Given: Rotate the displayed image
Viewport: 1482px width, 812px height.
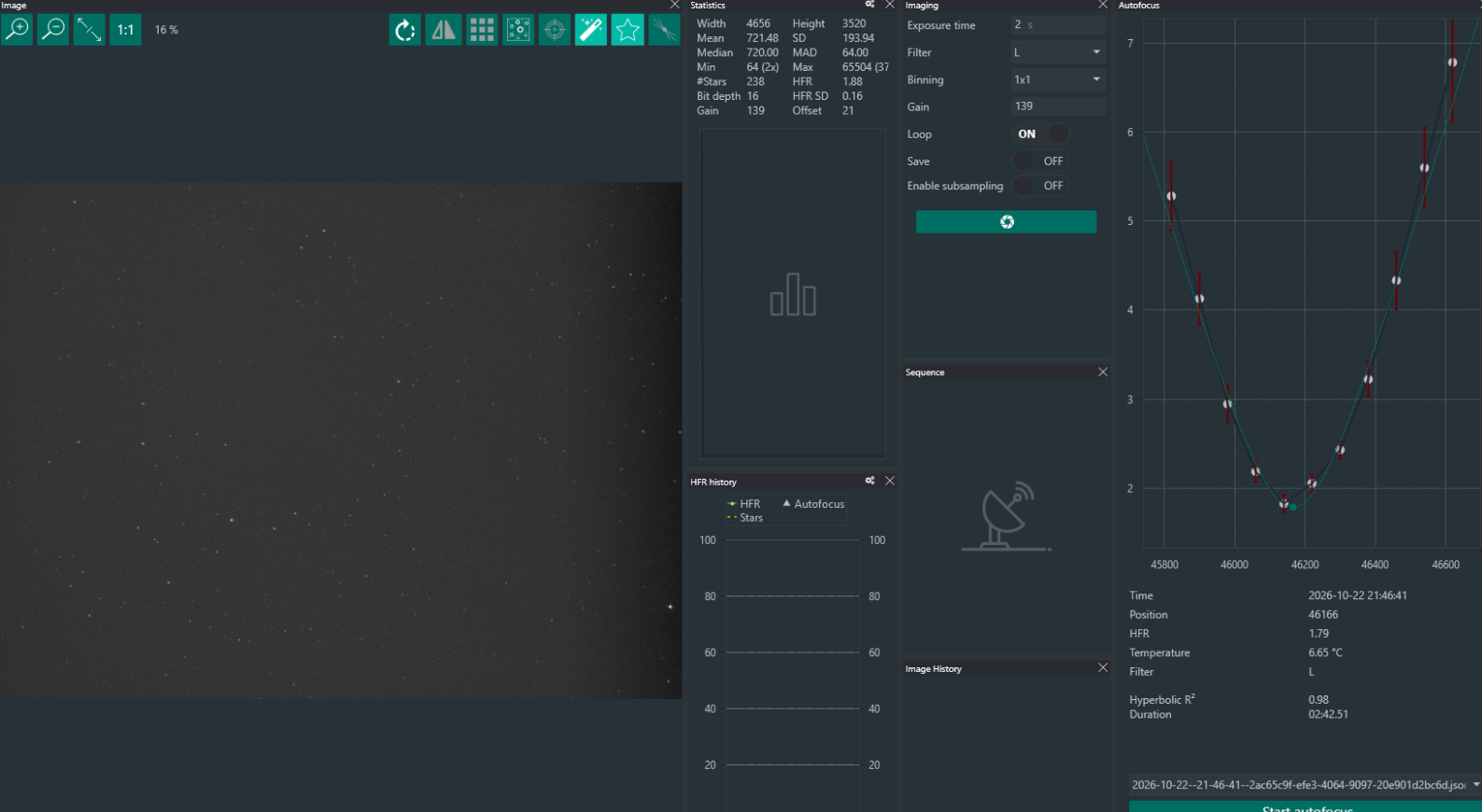Looking at the screenshot, I should (405, 30).
